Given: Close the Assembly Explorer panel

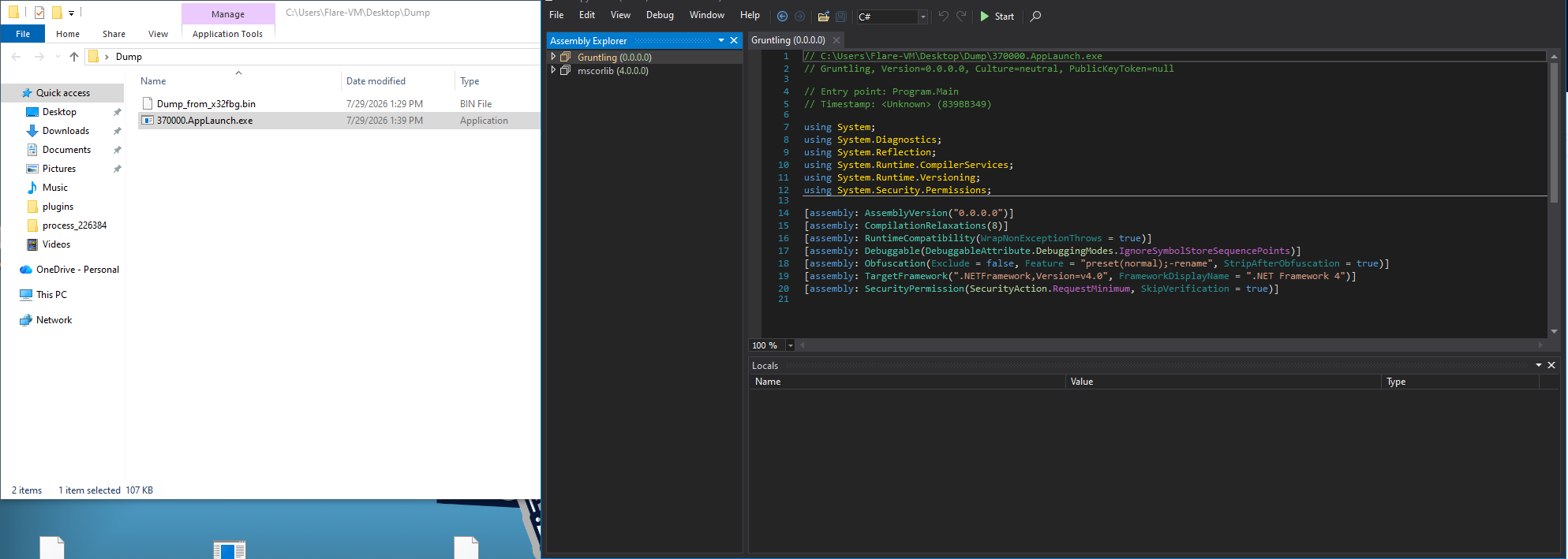Looking at the screenshot, I should coord(734,40).
